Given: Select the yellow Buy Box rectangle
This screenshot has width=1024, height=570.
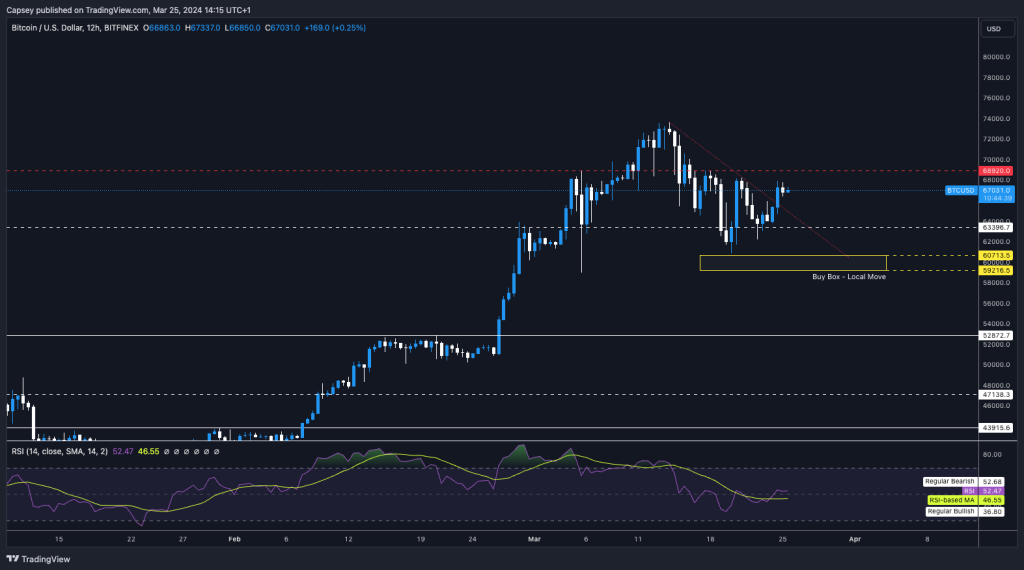Looking at the screenshot, I should pos(793,263).
